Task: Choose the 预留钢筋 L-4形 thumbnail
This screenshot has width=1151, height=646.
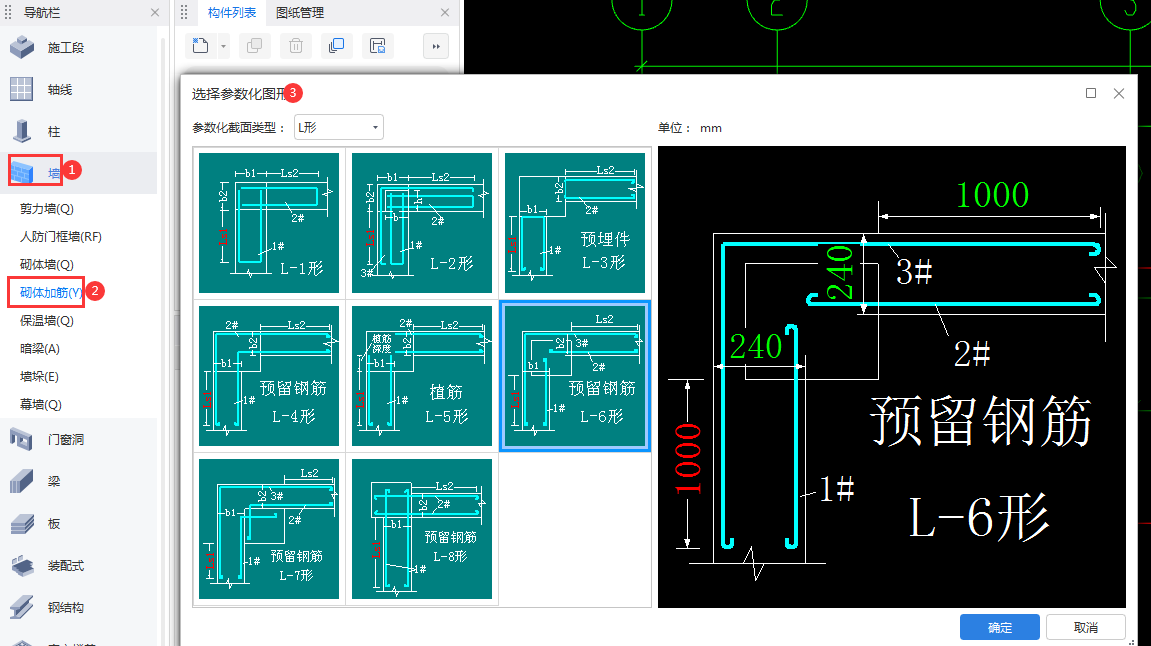Action: pos(269,376)
